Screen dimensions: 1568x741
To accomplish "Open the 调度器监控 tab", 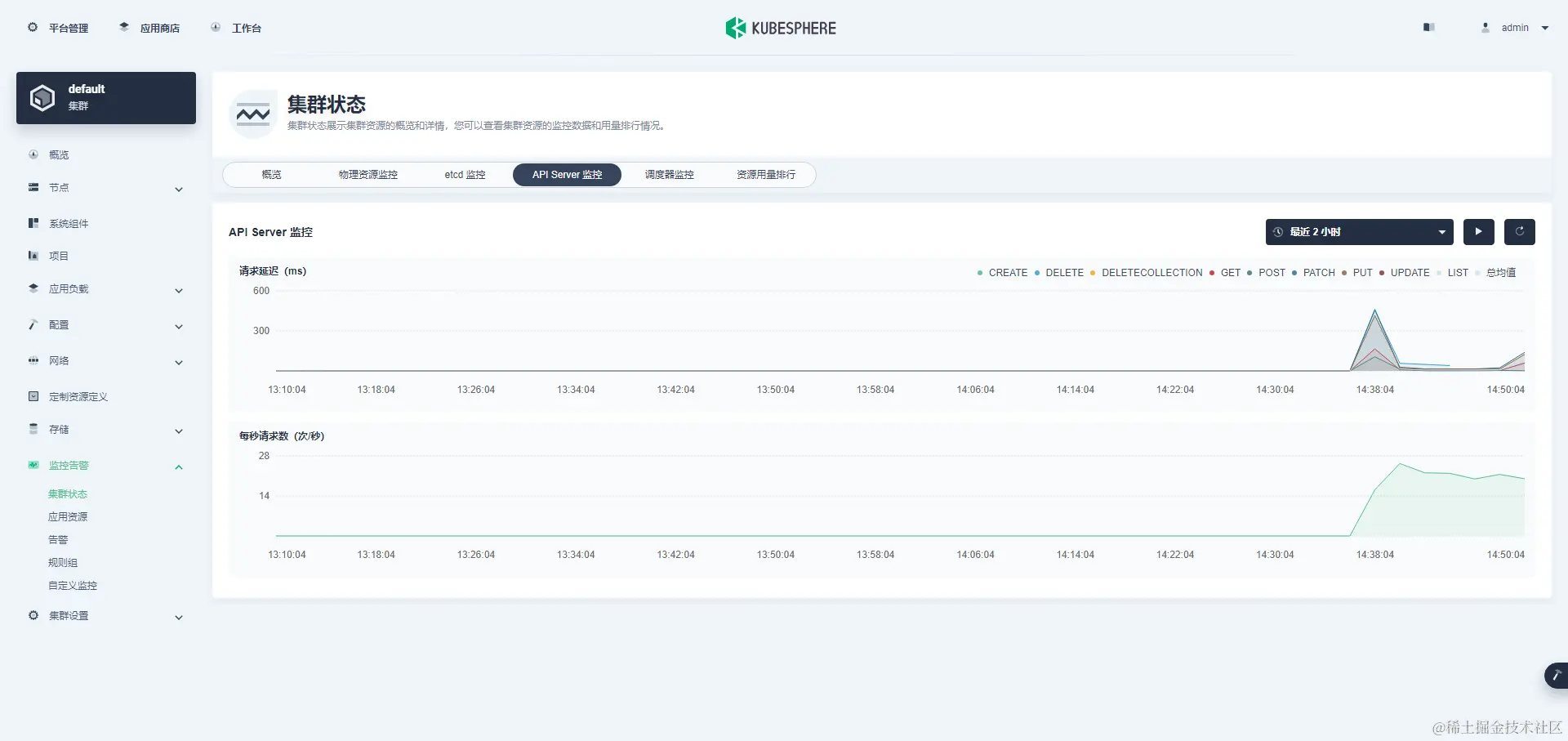I will coord(668,174).
